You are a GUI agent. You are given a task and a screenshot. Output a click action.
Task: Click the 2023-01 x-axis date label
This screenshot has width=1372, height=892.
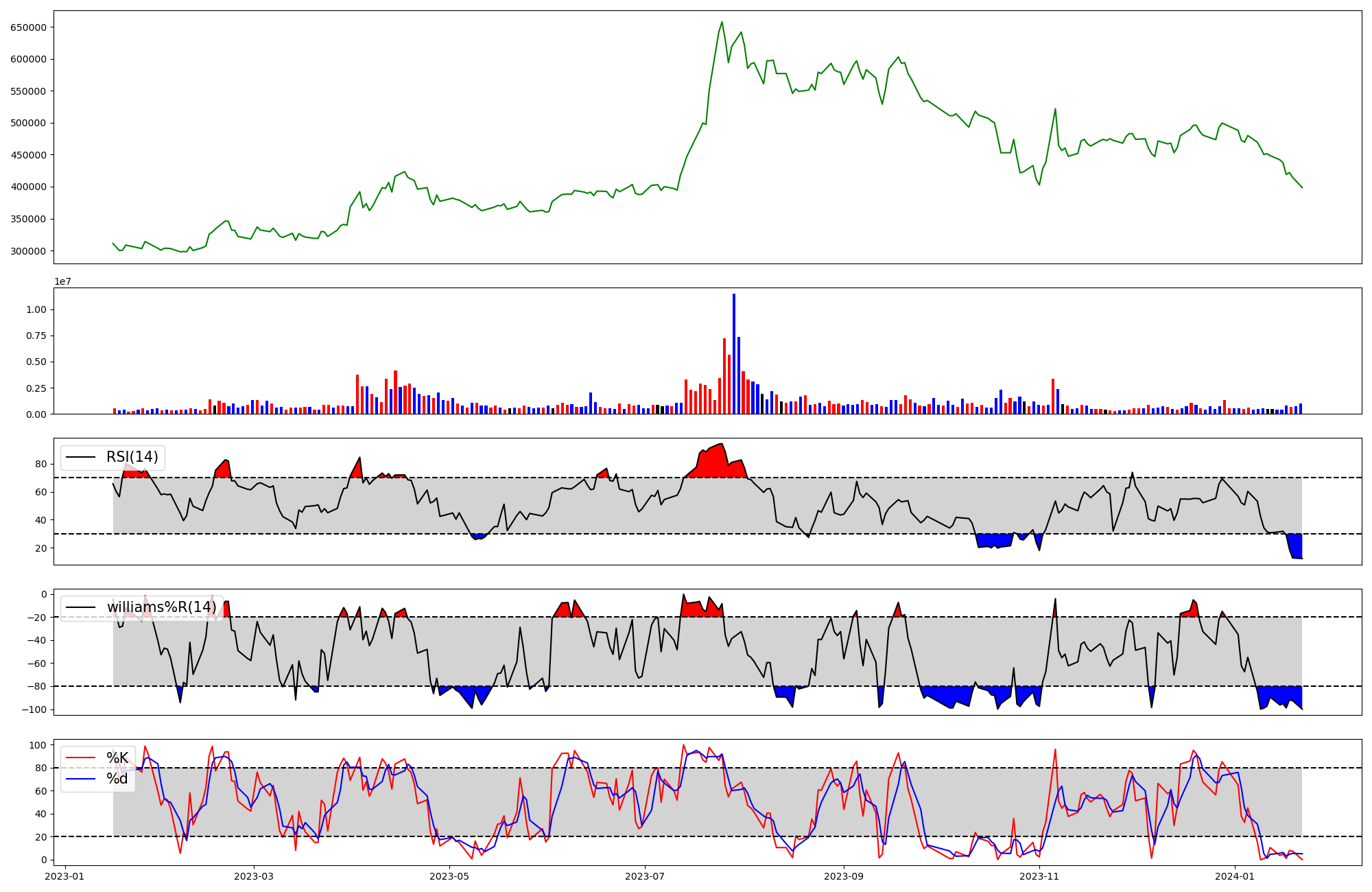click(65, 876)
